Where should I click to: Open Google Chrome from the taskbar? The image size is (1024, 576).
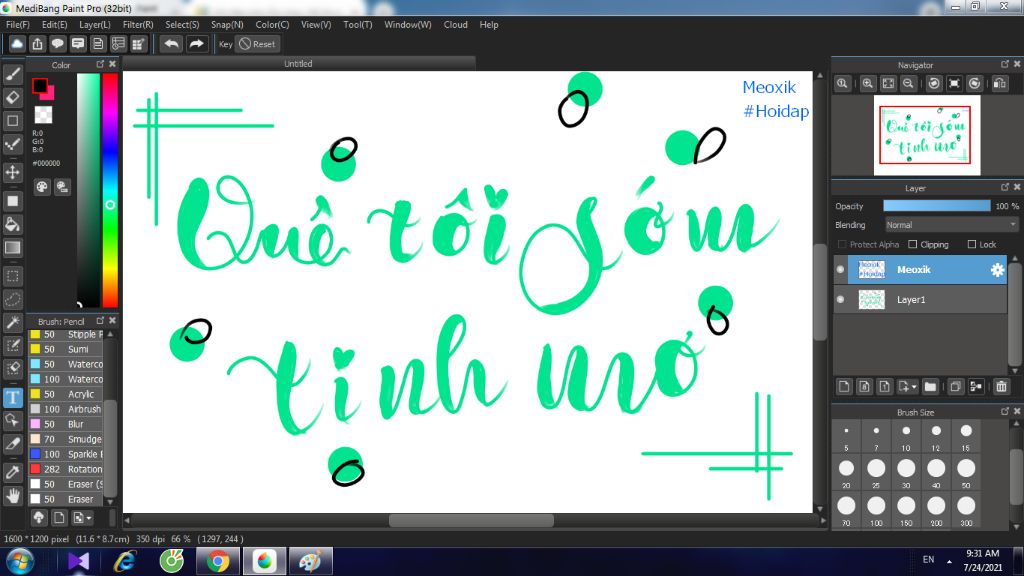click(217, 562)
